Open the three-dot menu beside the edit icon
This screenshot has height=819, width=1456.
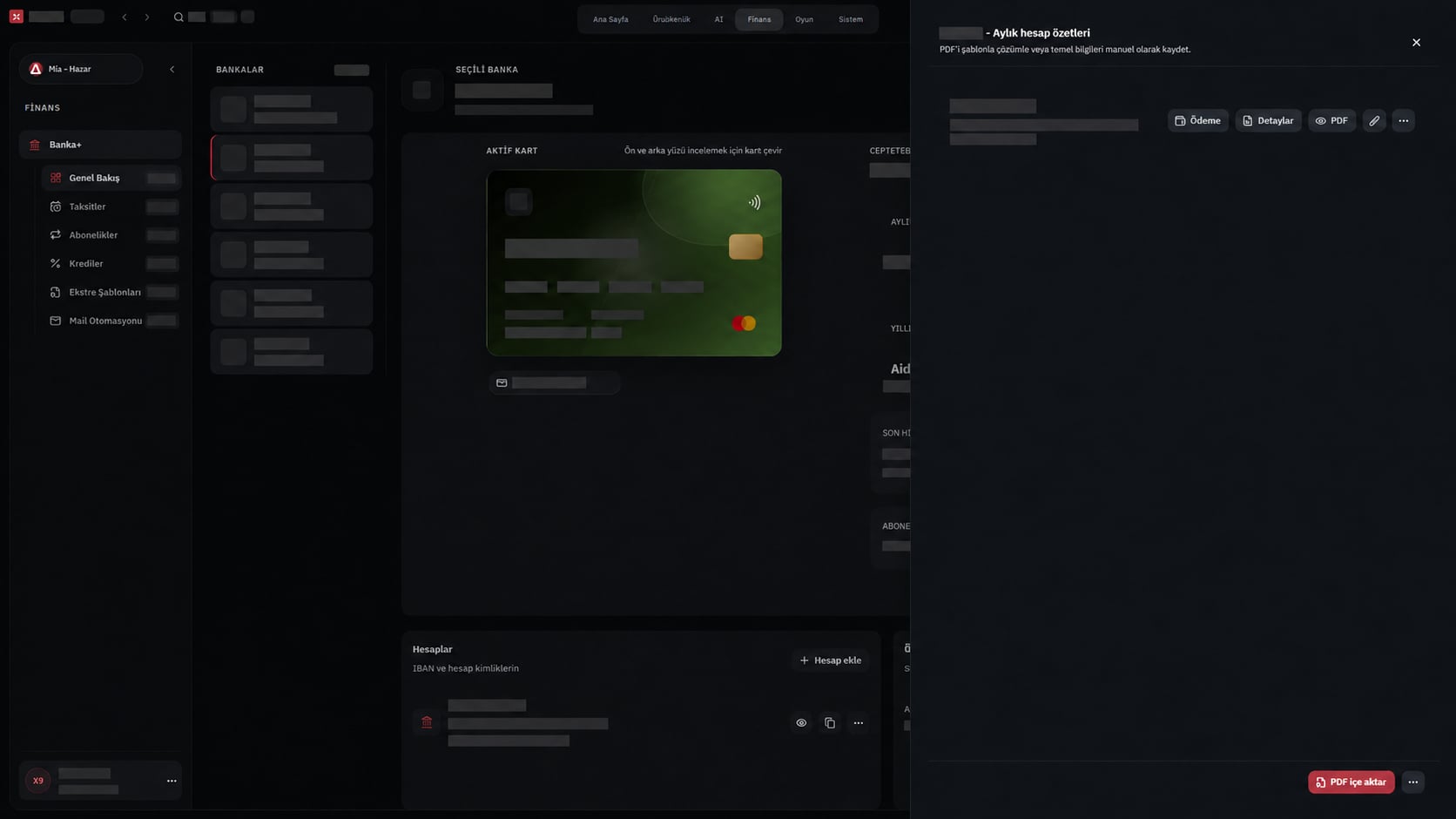pyautogui.click(x=1403, y=121)
